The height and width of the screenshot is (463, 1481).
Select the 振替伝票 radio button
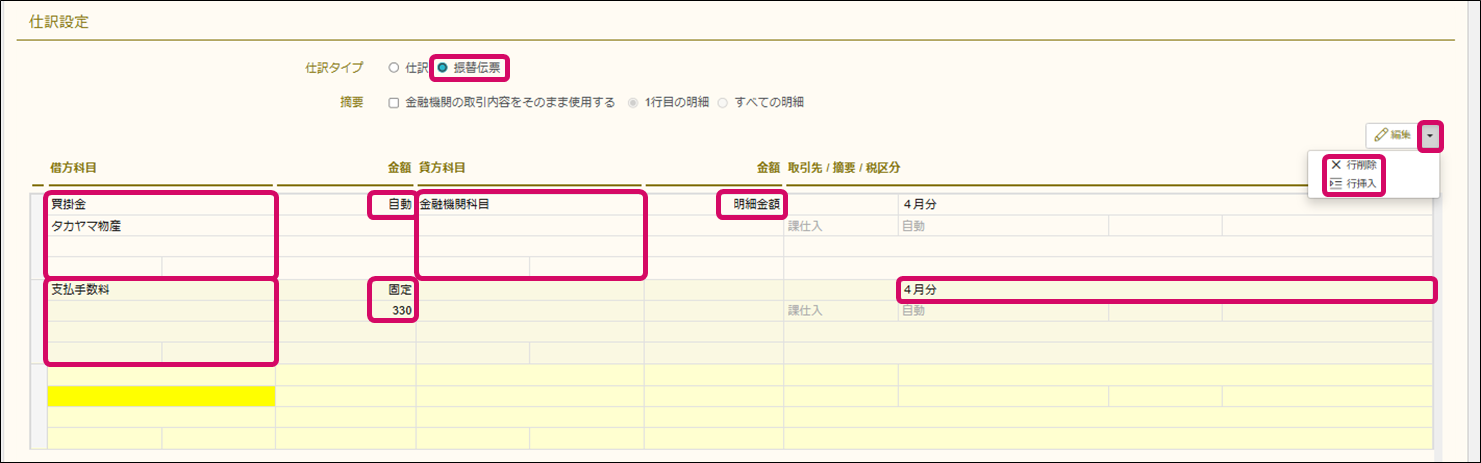(x=442, y=68)
